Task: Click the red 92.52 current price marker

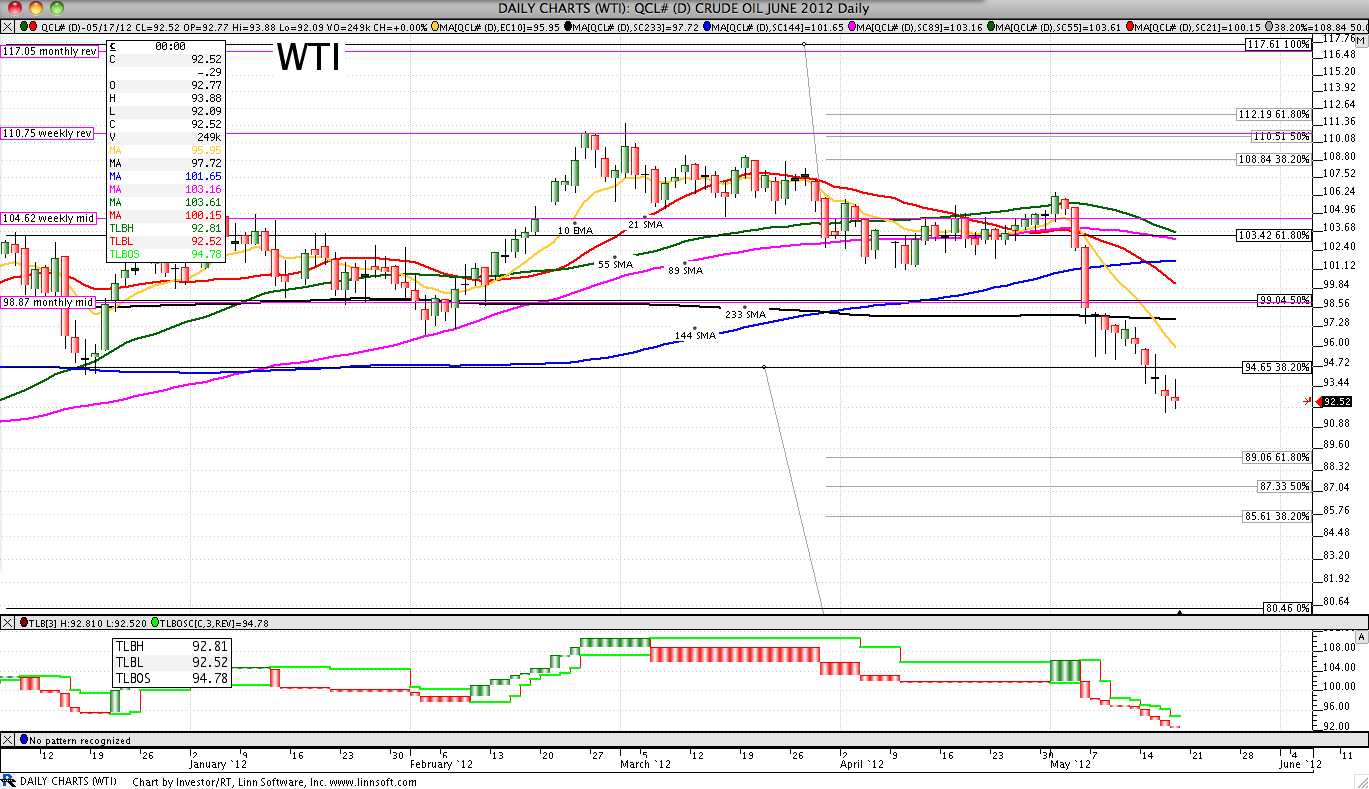Action: tap(1335, 401)
